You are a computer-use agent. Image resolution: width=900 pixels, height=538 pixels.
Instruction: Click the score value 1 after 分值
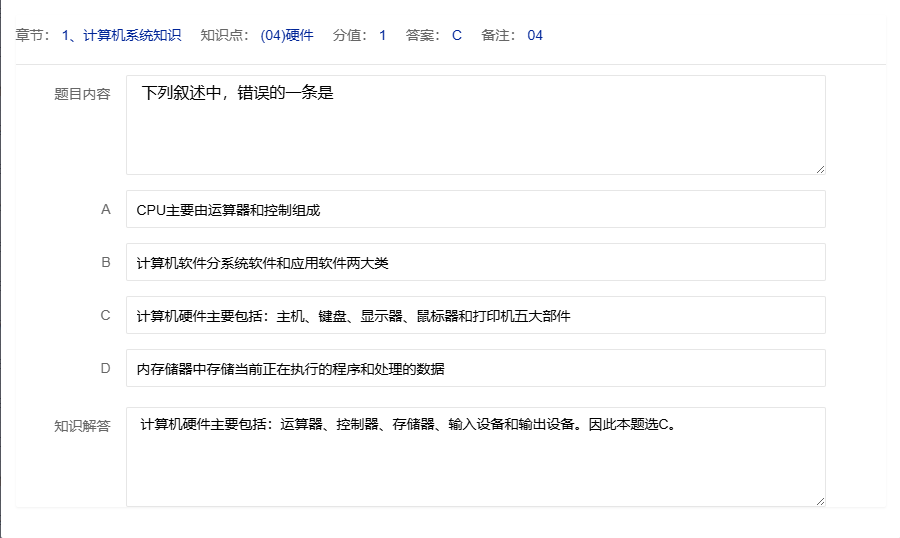pos(382,35)
